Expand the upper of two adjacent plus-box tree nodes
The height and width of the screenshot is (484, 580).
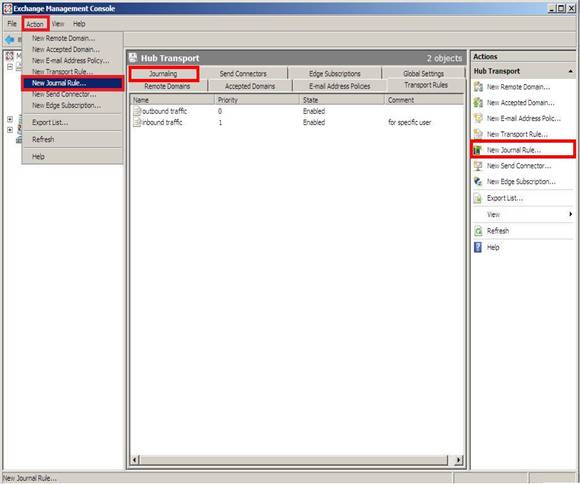(x=10, y=119)
